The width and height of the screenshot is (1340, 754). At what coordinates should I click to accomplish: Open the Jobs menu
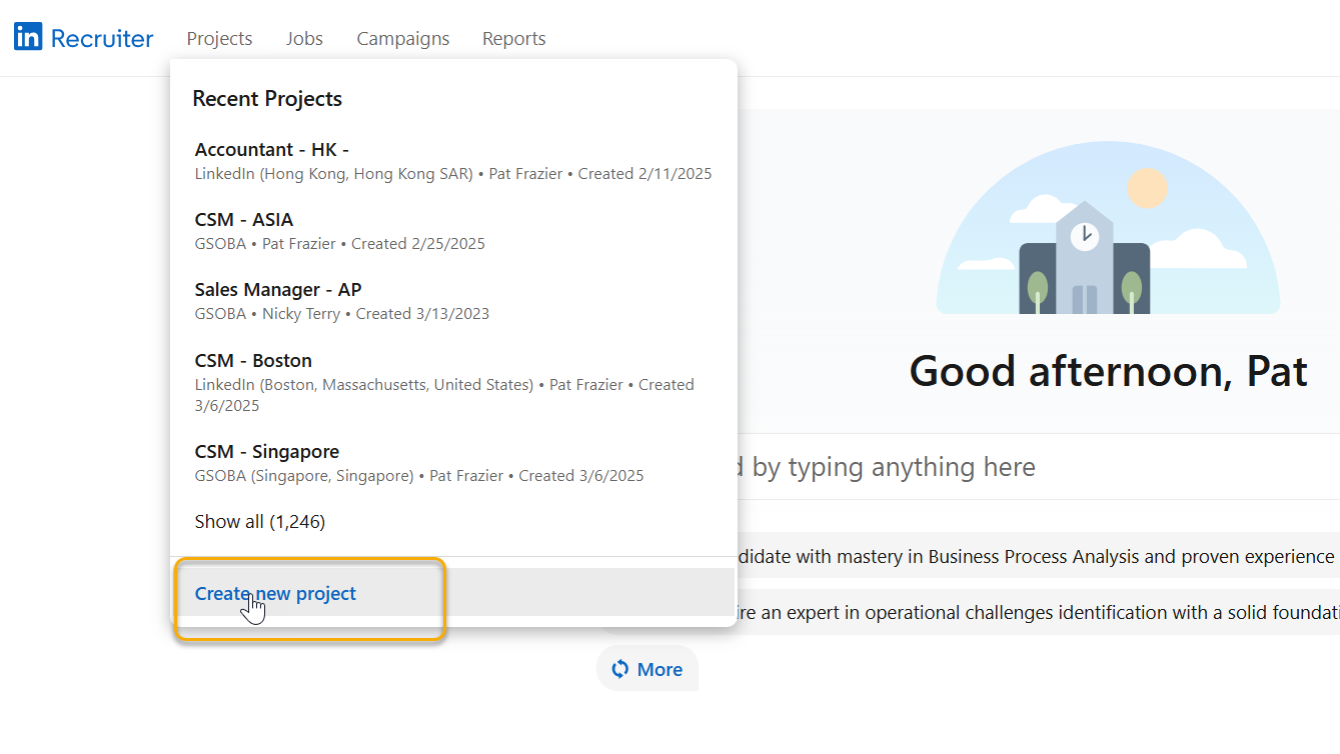coord(304,38)
